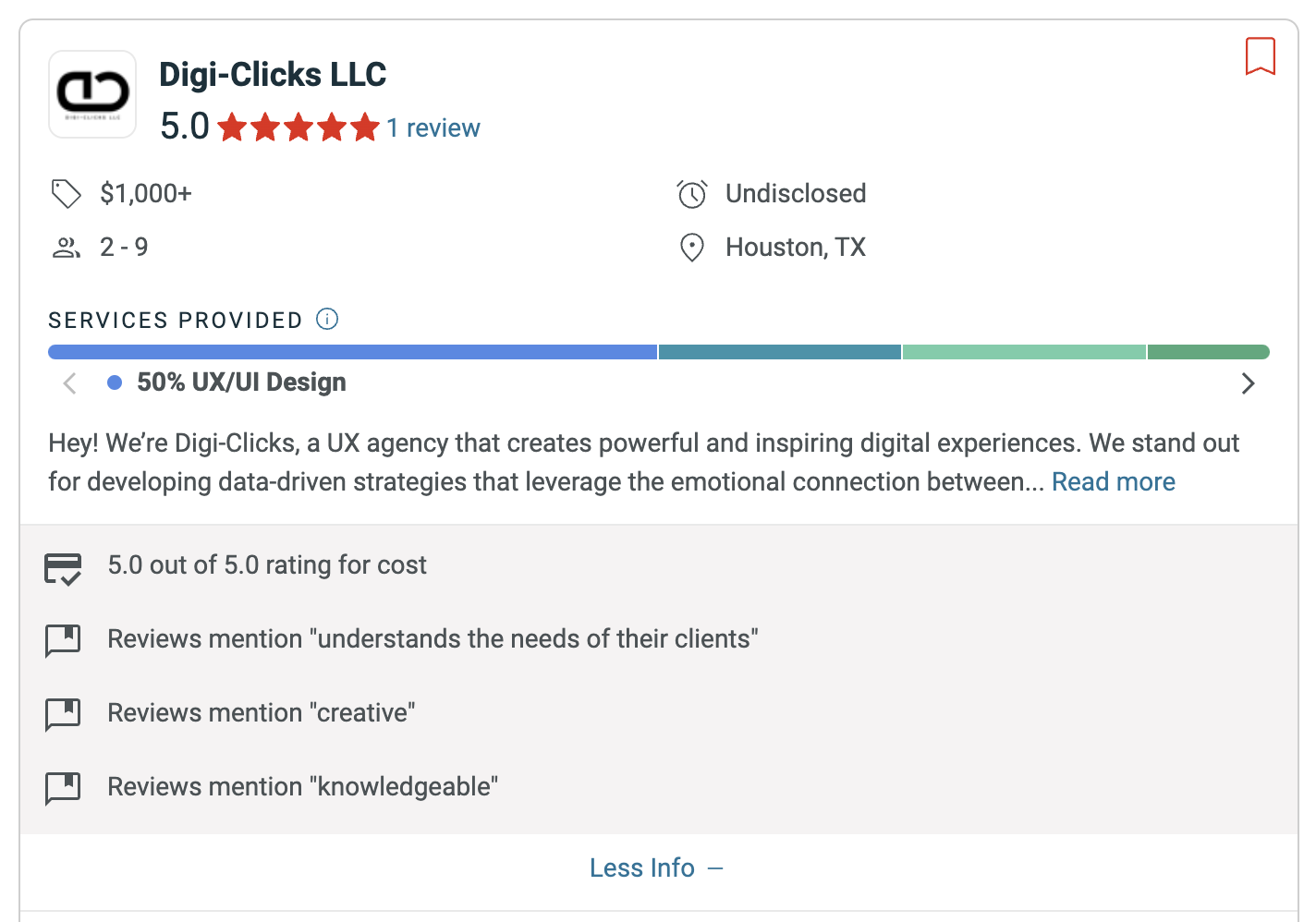1316x922 pixels.
Task: Collapse the card with Less Info
Action: point(656,868)
